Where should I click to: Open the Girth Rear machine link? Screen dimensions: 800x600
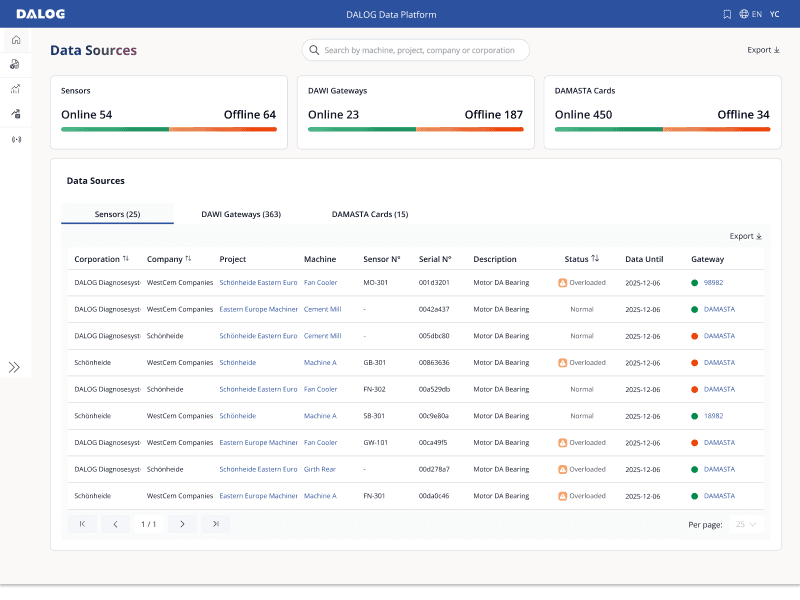[320, 469]
